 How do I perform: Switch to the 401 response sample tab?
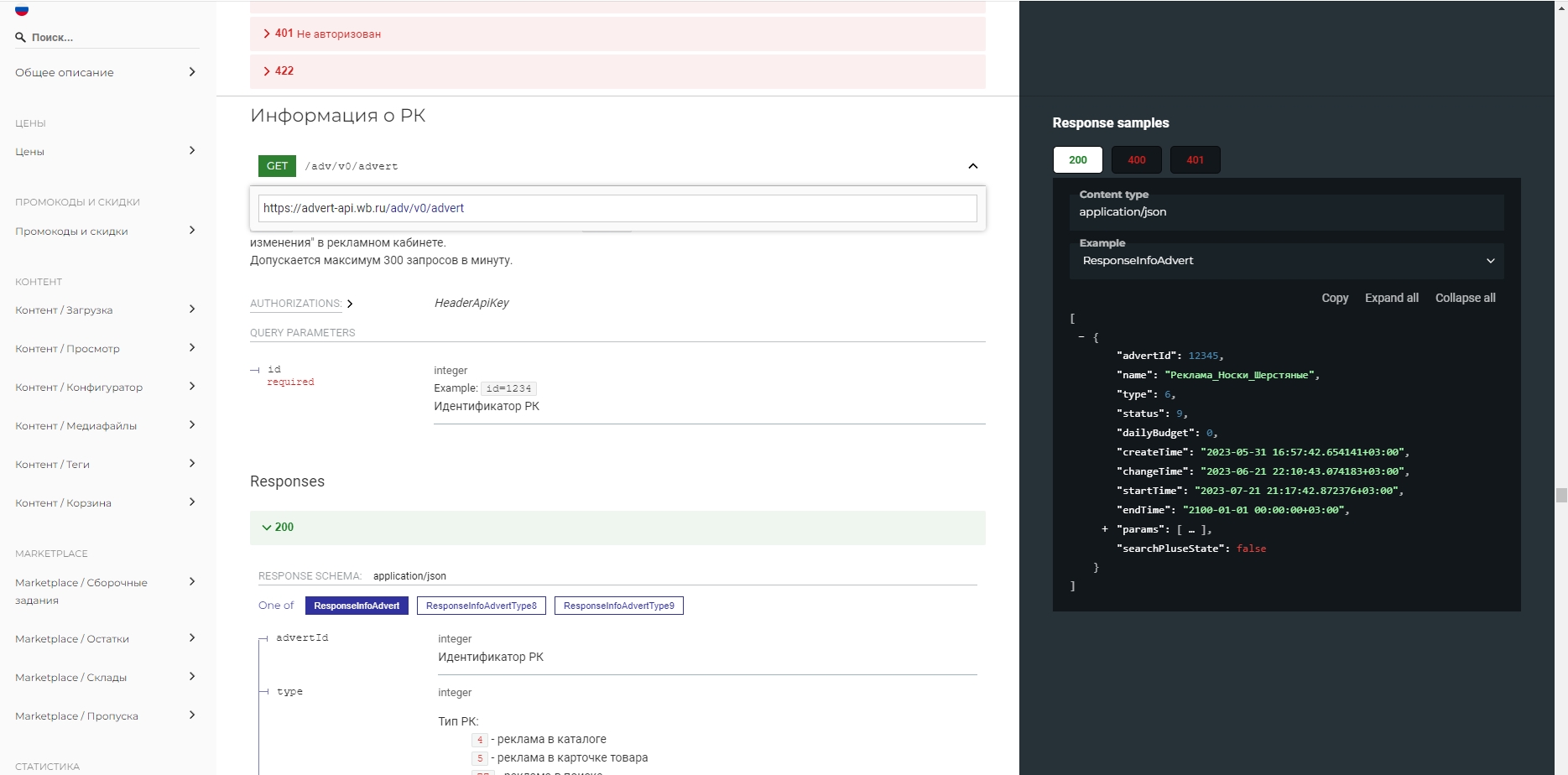tap(1195, 160)
